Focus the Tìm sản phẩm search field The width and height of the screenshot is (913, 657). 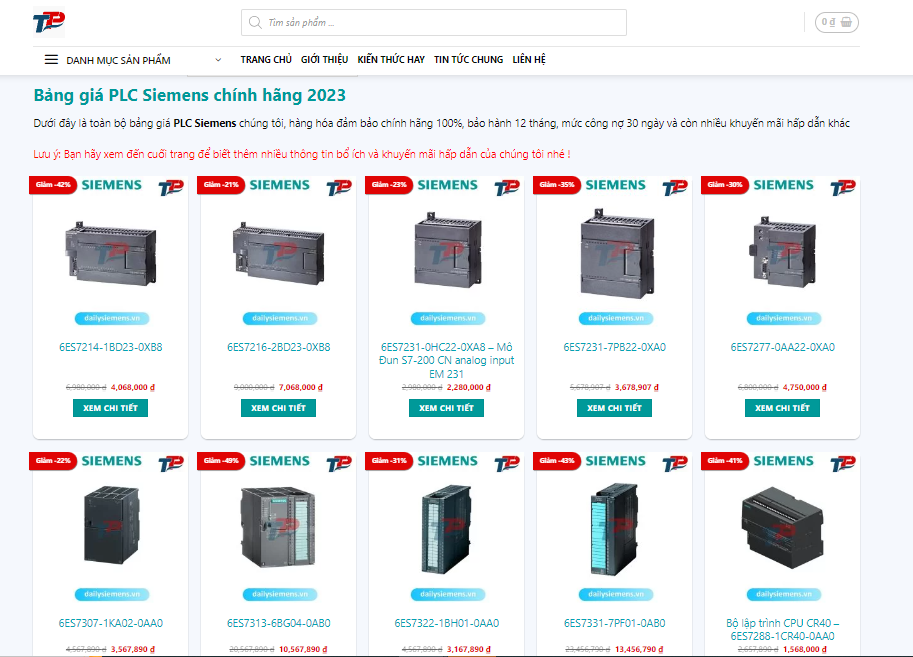(434, 23)
